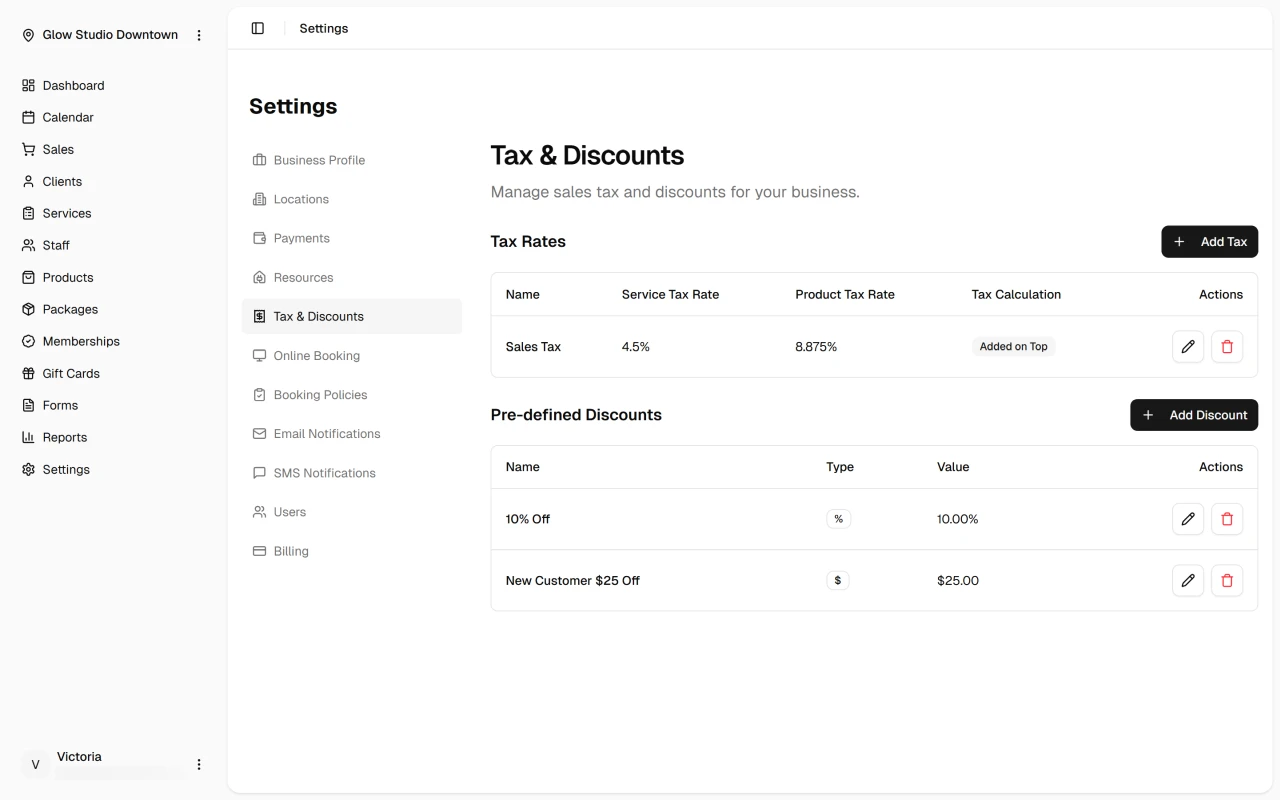Open Locations settings tab
The height and width of the screenshot is (800, 1280).
point(352,199)
